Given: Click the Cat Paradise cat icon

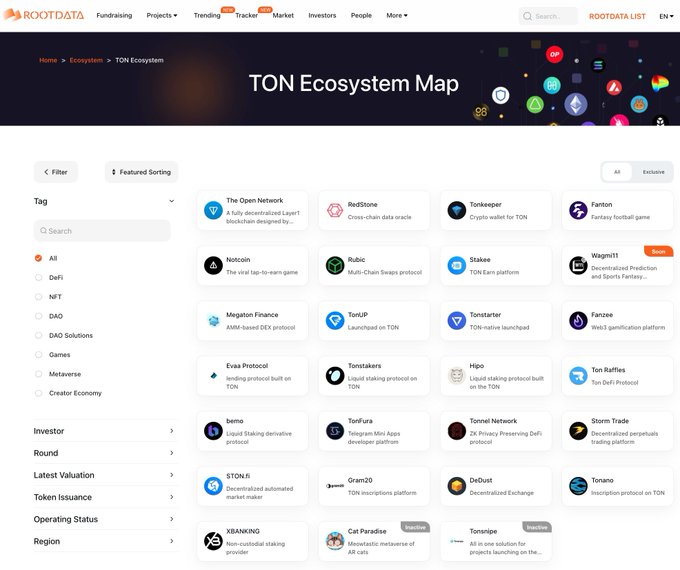Looking at the screenshot, I should pos(335,541).
